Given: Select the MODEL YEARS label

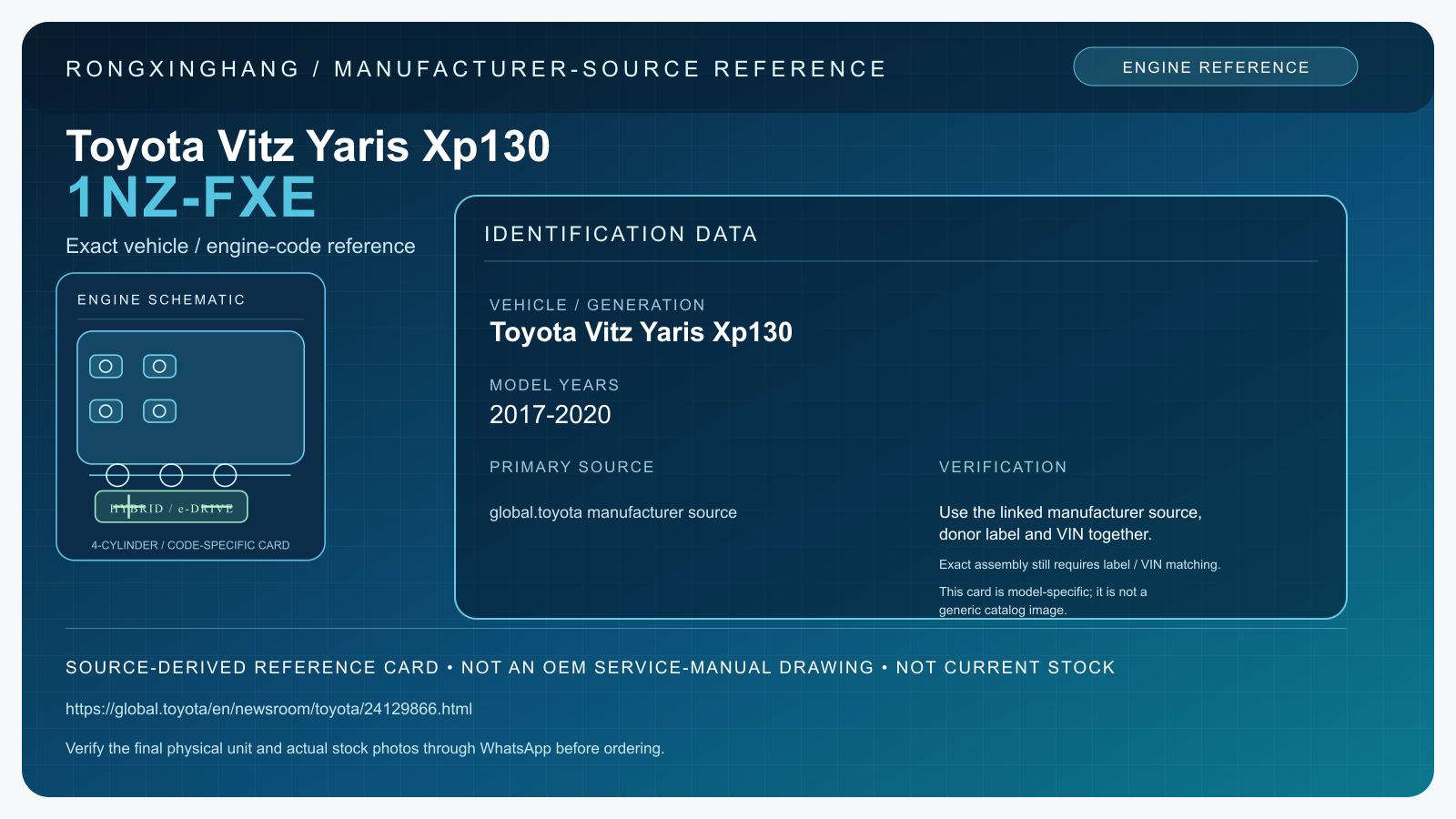Looking at the screenshot, I should click(x=554, y=385).
